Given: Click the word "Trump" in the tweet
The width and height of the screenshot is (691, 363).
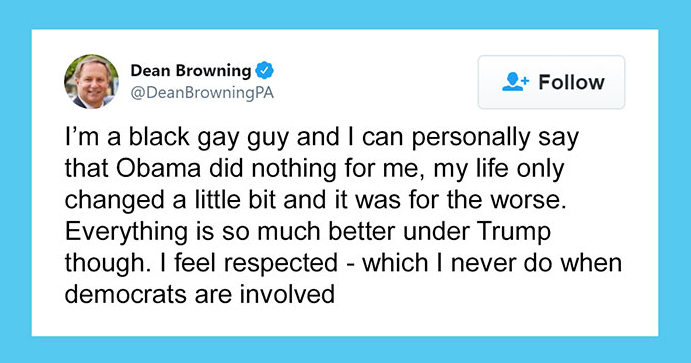Looking at the screenshot, I should 514,233.
